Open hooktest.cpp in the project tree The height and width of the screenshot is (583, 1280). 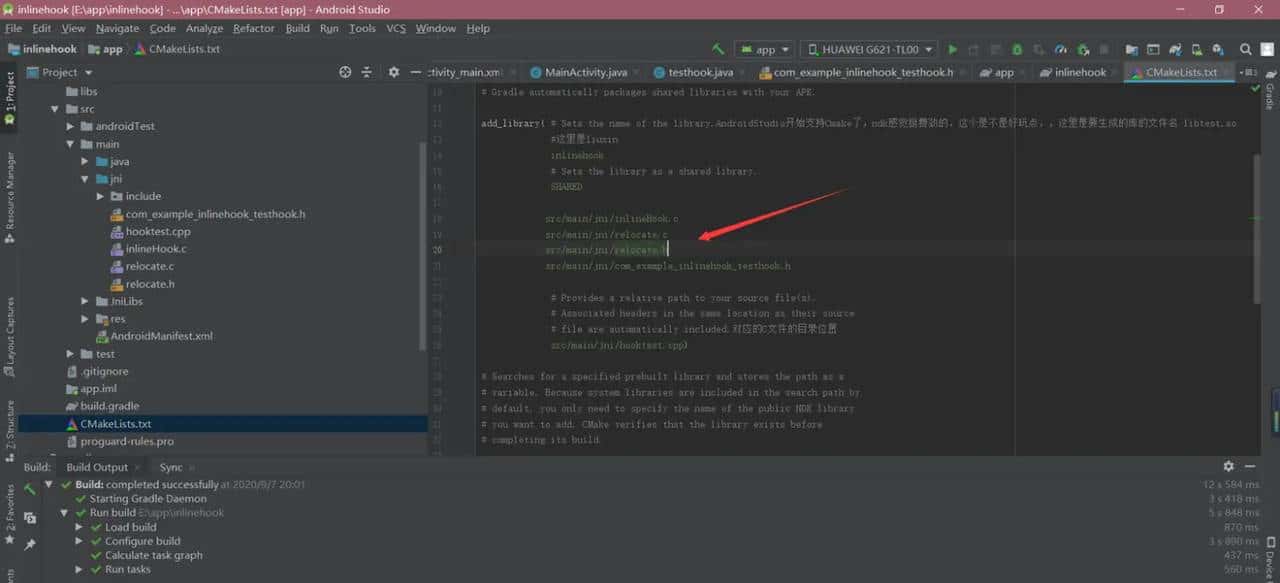tap(157, 231)
